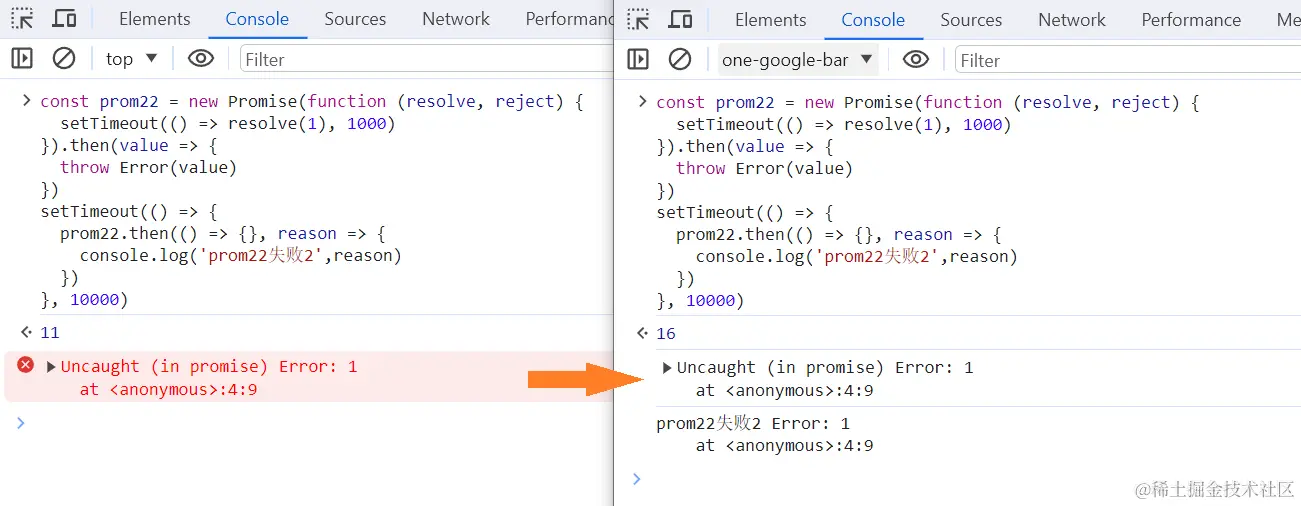The height and width of the screenshot is (506, 1301).
Task: Click 'prom22失败2 Error: 1' log line
Action: click(x=753, y=423)
